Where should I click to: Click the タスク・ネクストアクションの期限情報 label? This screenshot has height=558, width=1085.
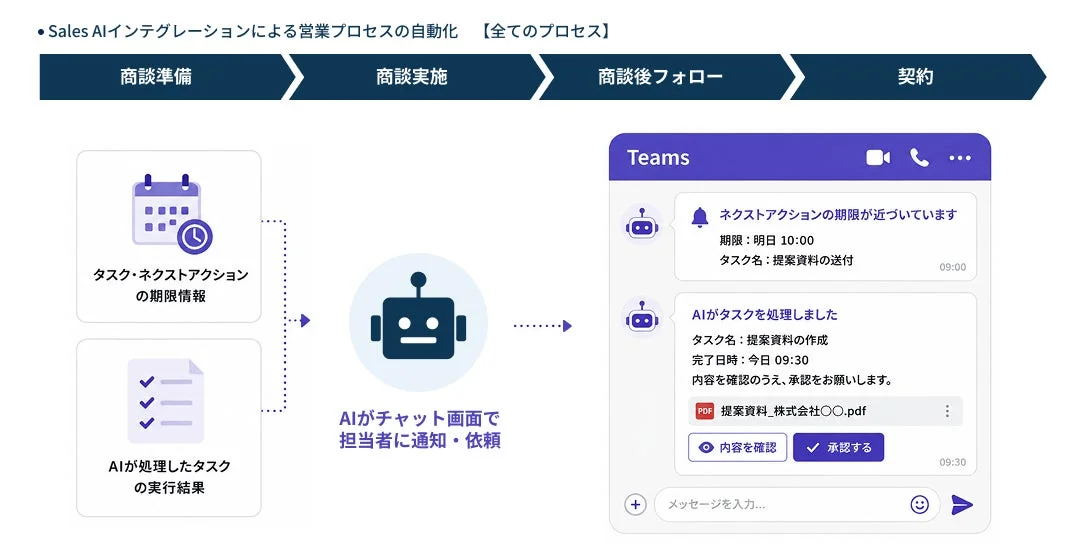click(170, 285)
